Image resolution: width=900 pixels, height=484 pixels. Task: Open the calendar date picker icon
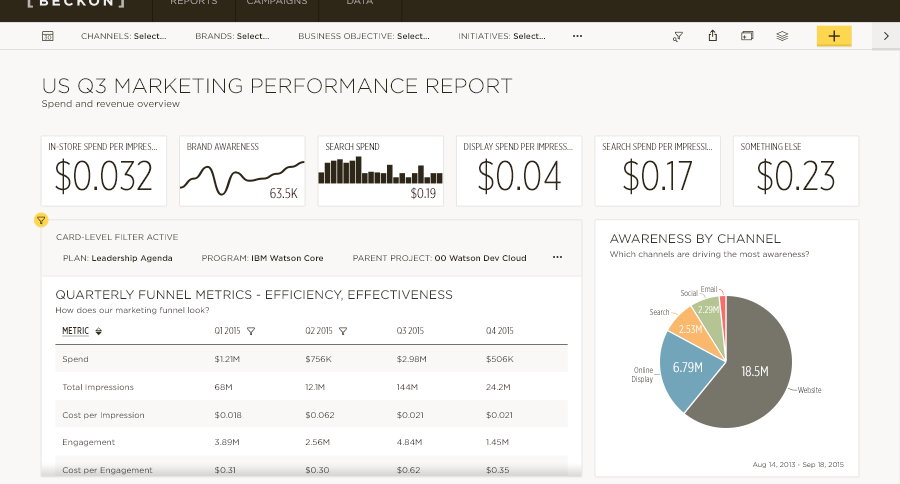pos(48,36)
